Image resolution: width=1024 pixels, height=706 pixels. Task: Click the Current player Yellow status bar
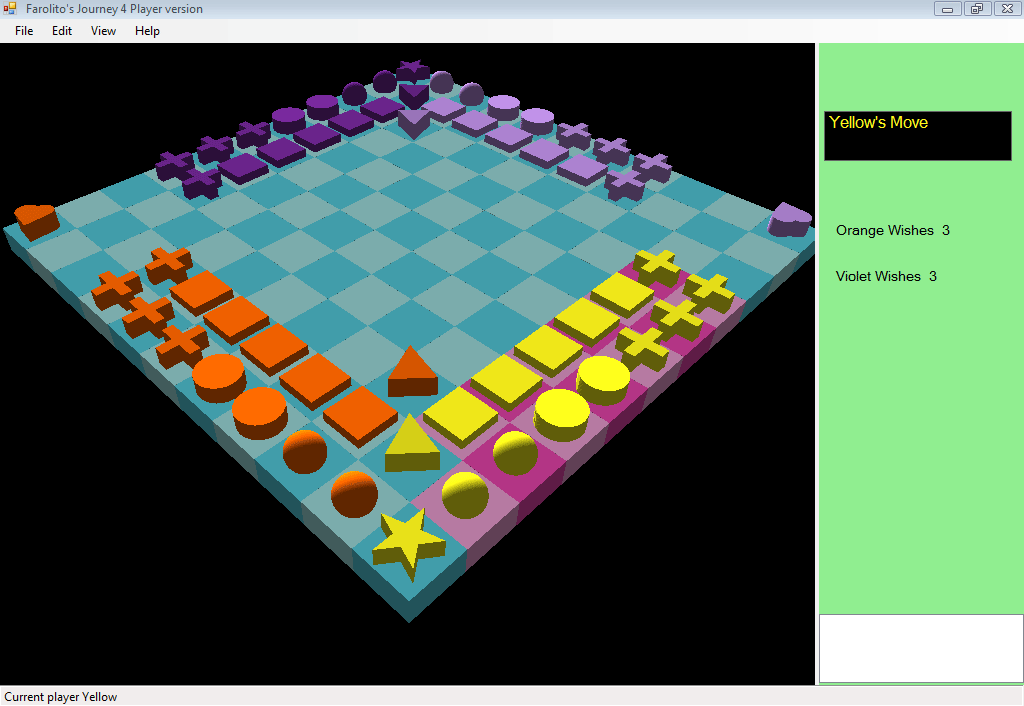[61, 697]
